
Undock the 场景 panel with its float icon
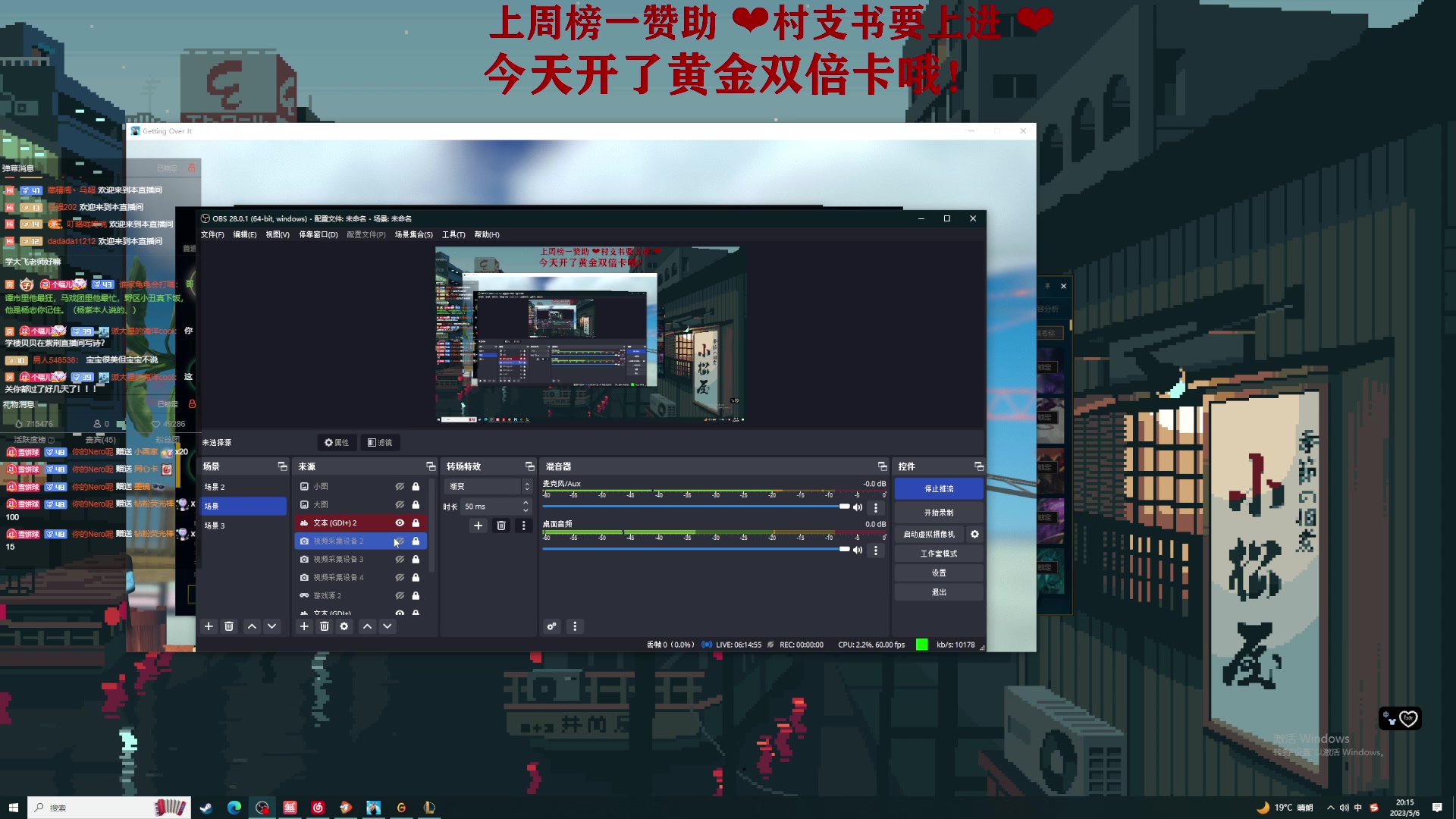pos(282,466)
